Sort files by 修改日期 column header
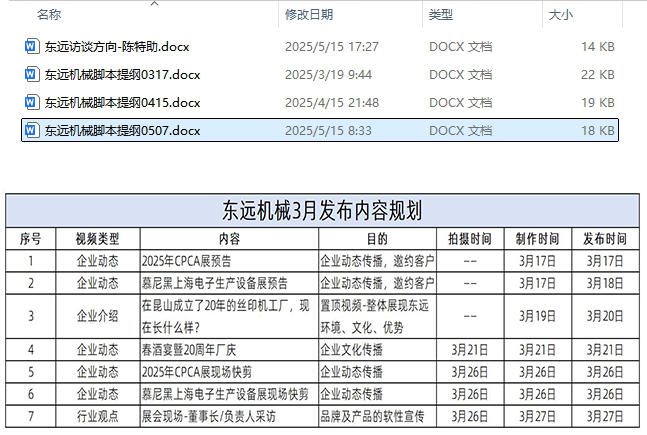 309,15
